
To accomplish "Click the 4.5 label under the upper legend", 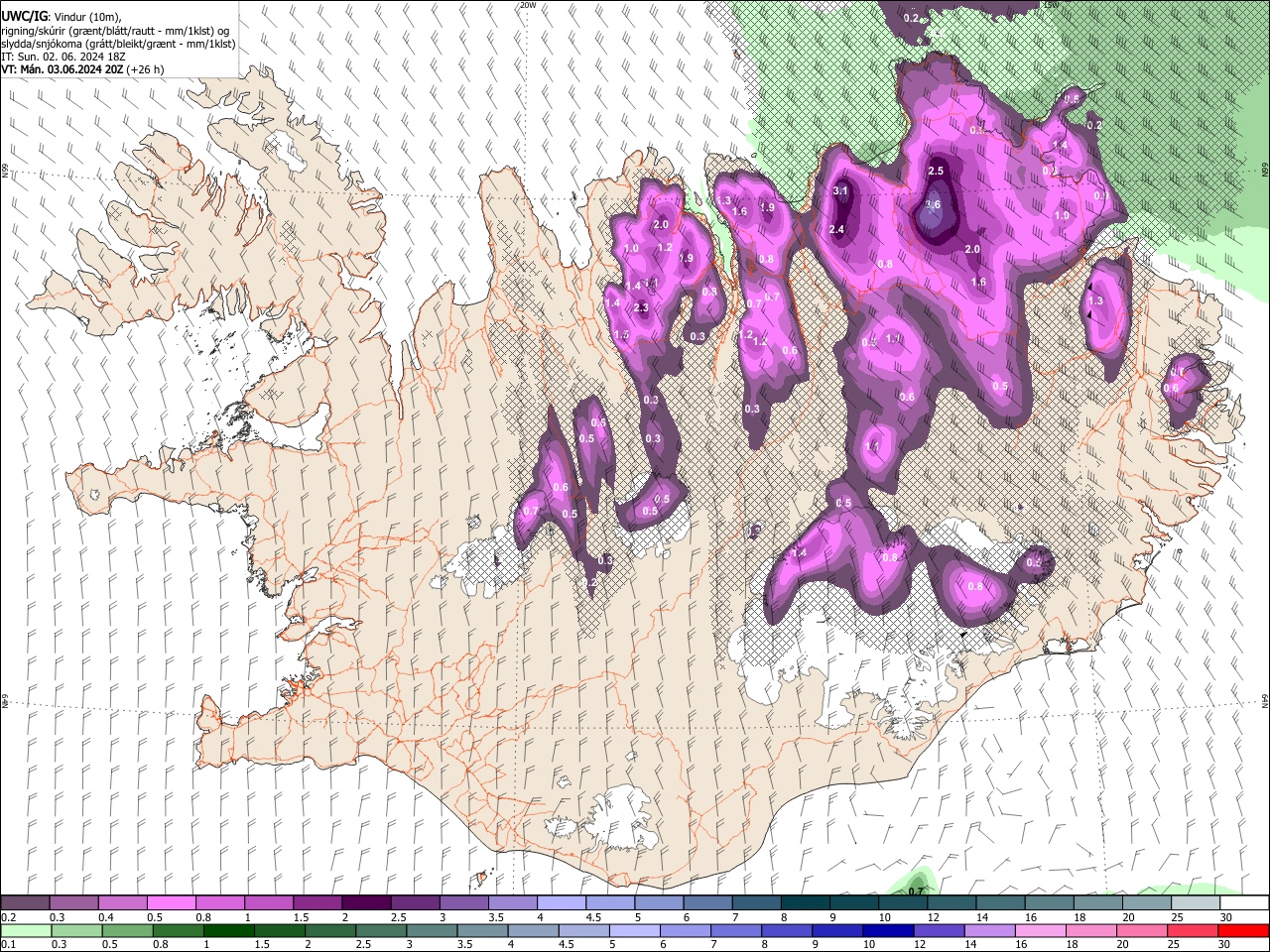I will pos(593,917).
